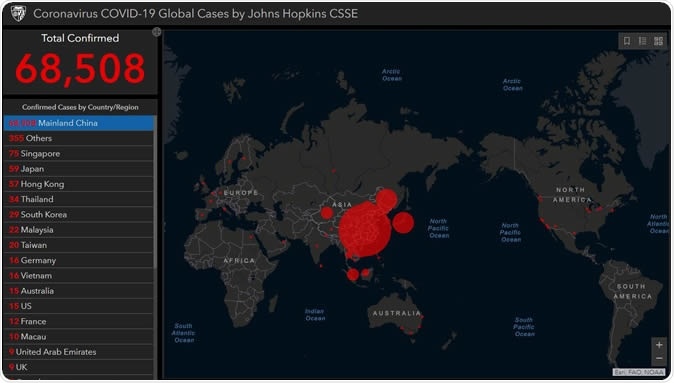
Task: Click the EUROPE map label
Action: point(241,193)
